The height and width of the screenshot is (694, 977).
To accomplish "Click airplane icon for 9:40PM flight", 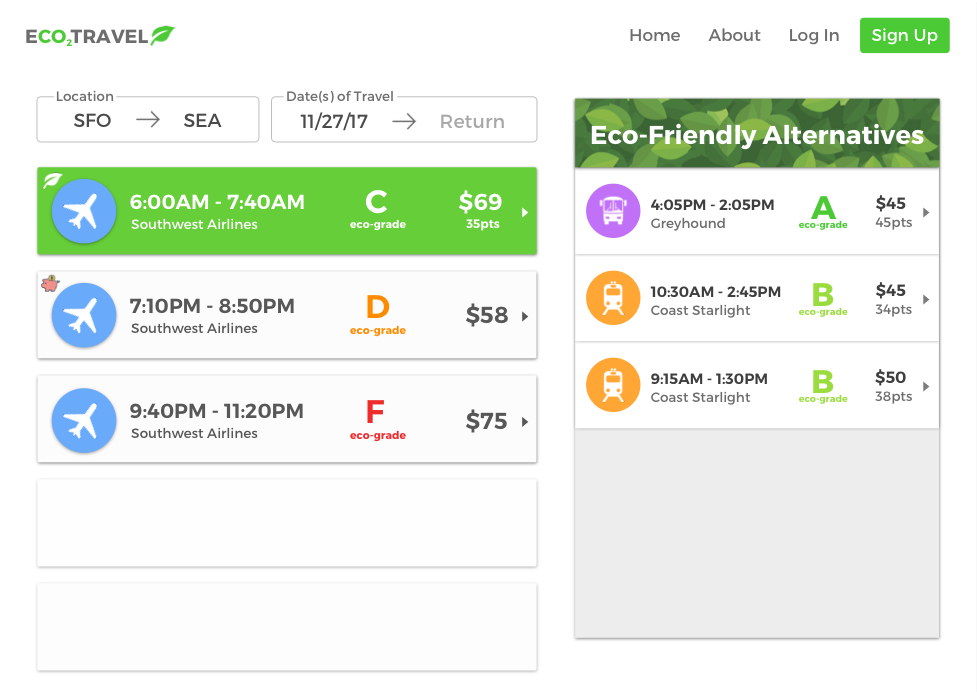I will pyautogui.click(x=84, y=420).
